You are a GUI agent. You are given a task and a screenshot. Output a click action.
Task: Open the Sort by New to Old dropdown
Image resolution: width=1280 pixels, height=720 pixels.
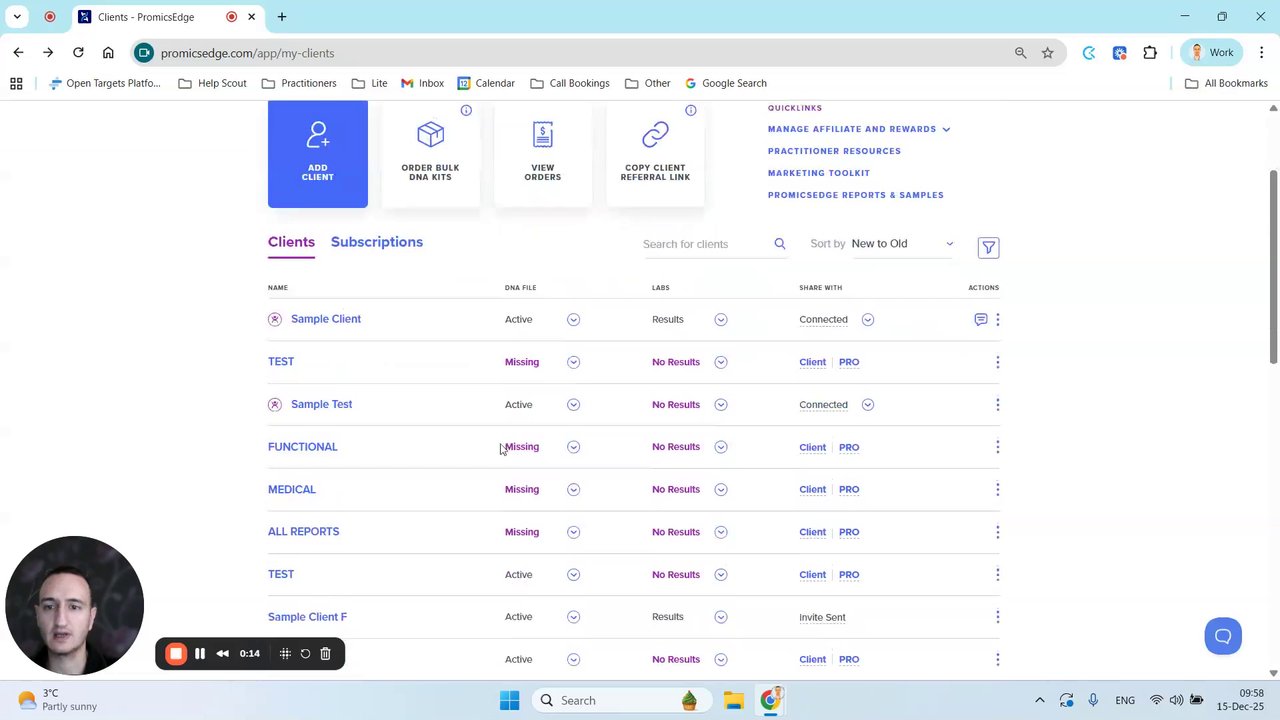pos(903,243)
